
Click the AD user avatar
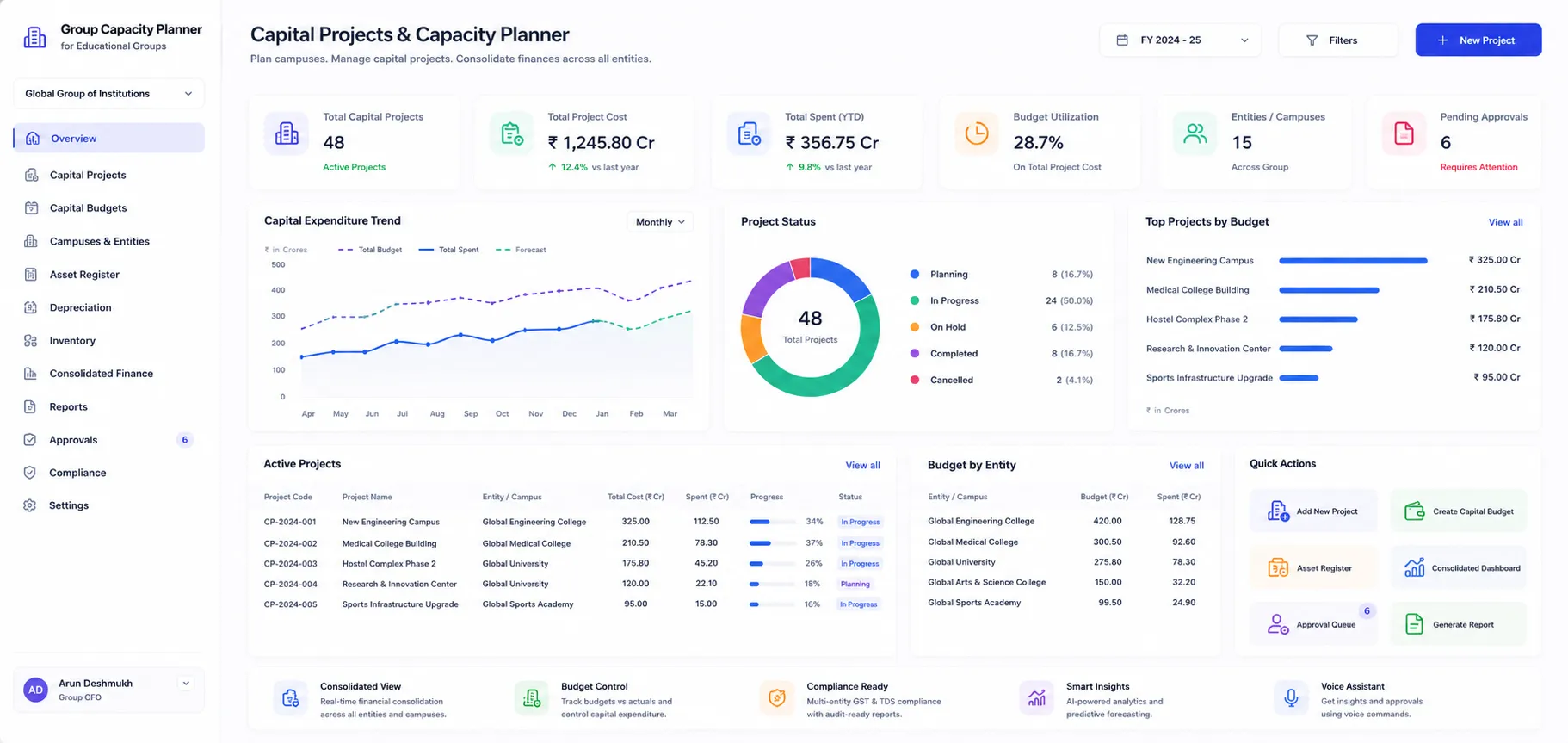point(35,690)
